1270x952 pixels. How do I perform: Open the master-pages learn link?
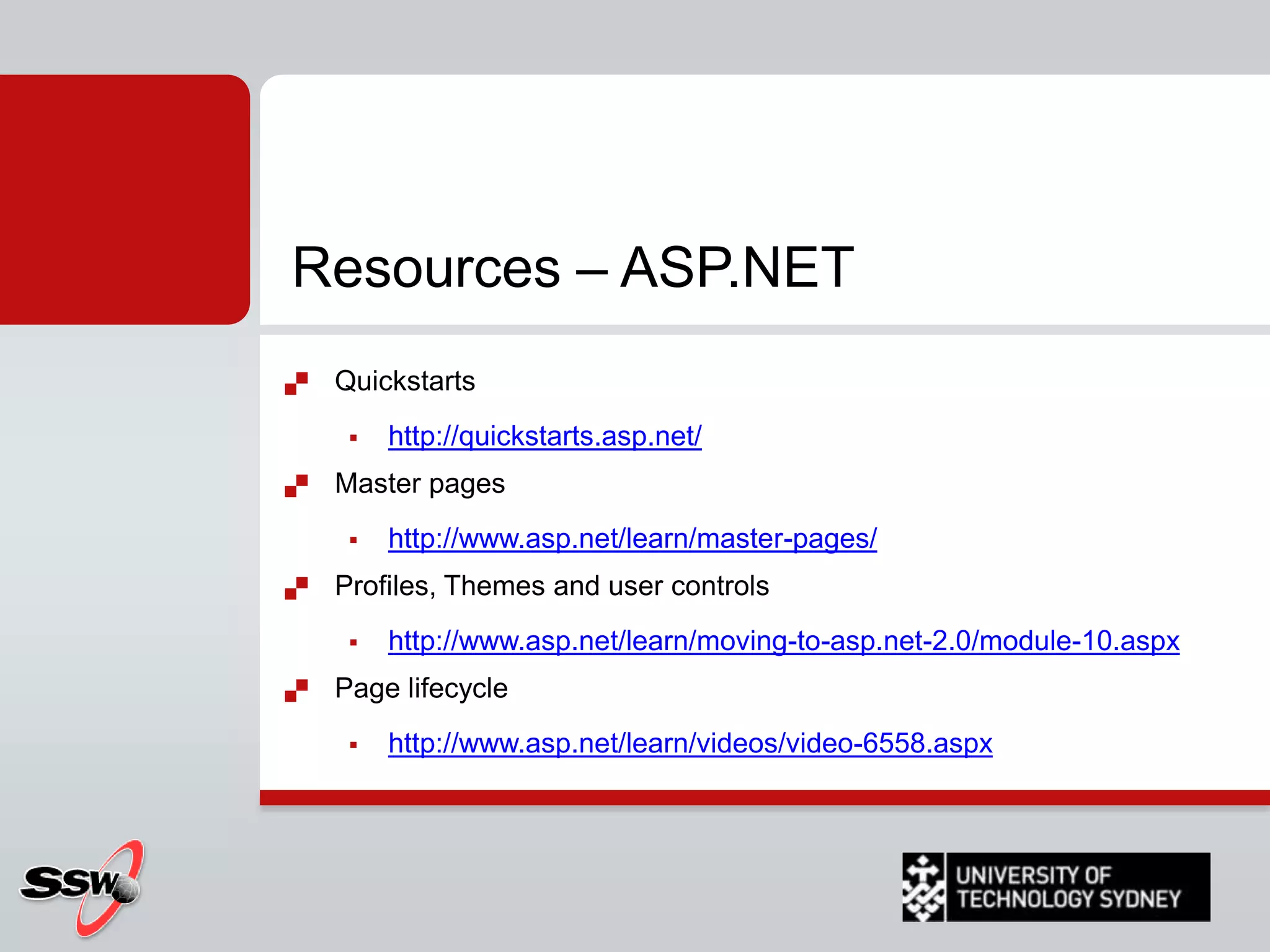pyautogui.click(x=632, y=538)
